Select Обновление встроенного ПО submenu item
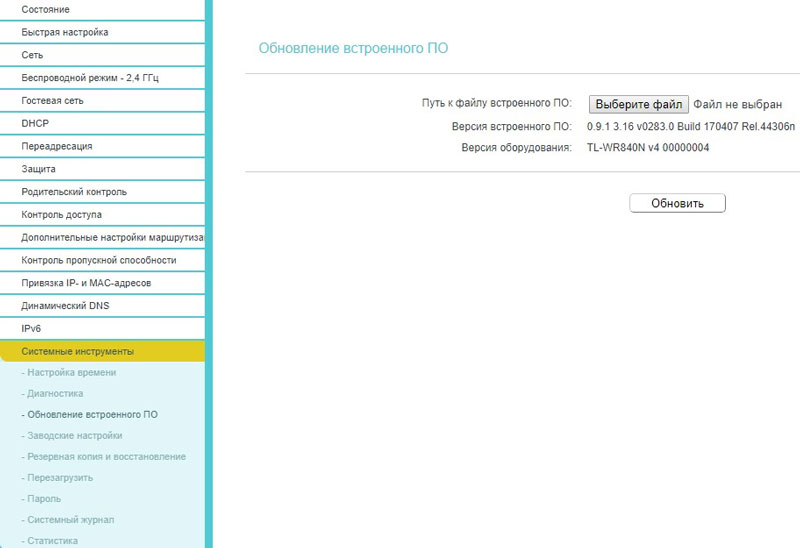Screen dimensions: 800x548 (x=90, y=414)
